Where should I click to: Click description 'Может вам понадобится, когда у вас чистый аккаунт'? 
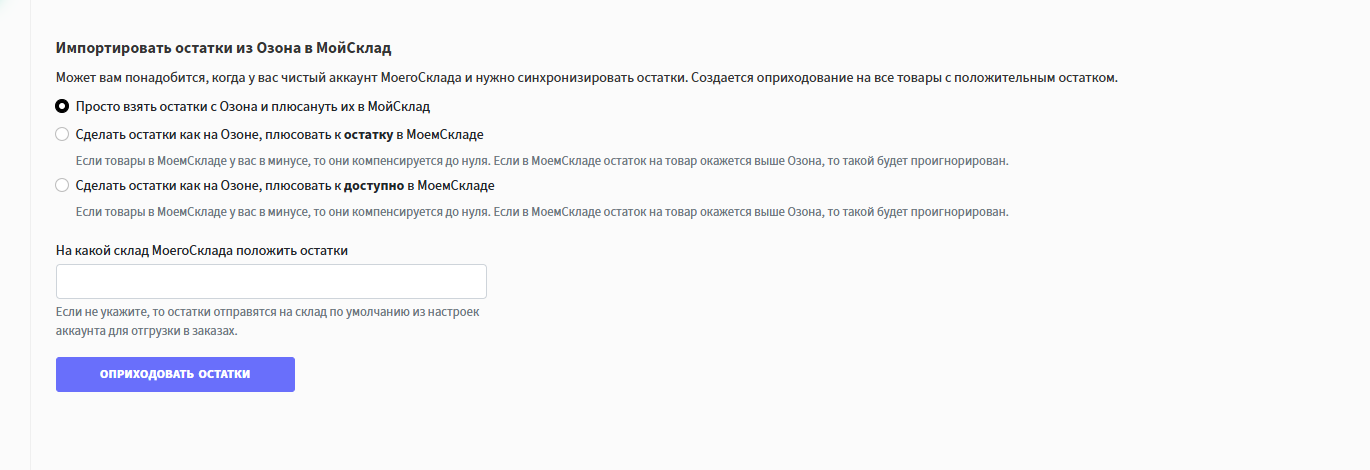pos(586,77)
